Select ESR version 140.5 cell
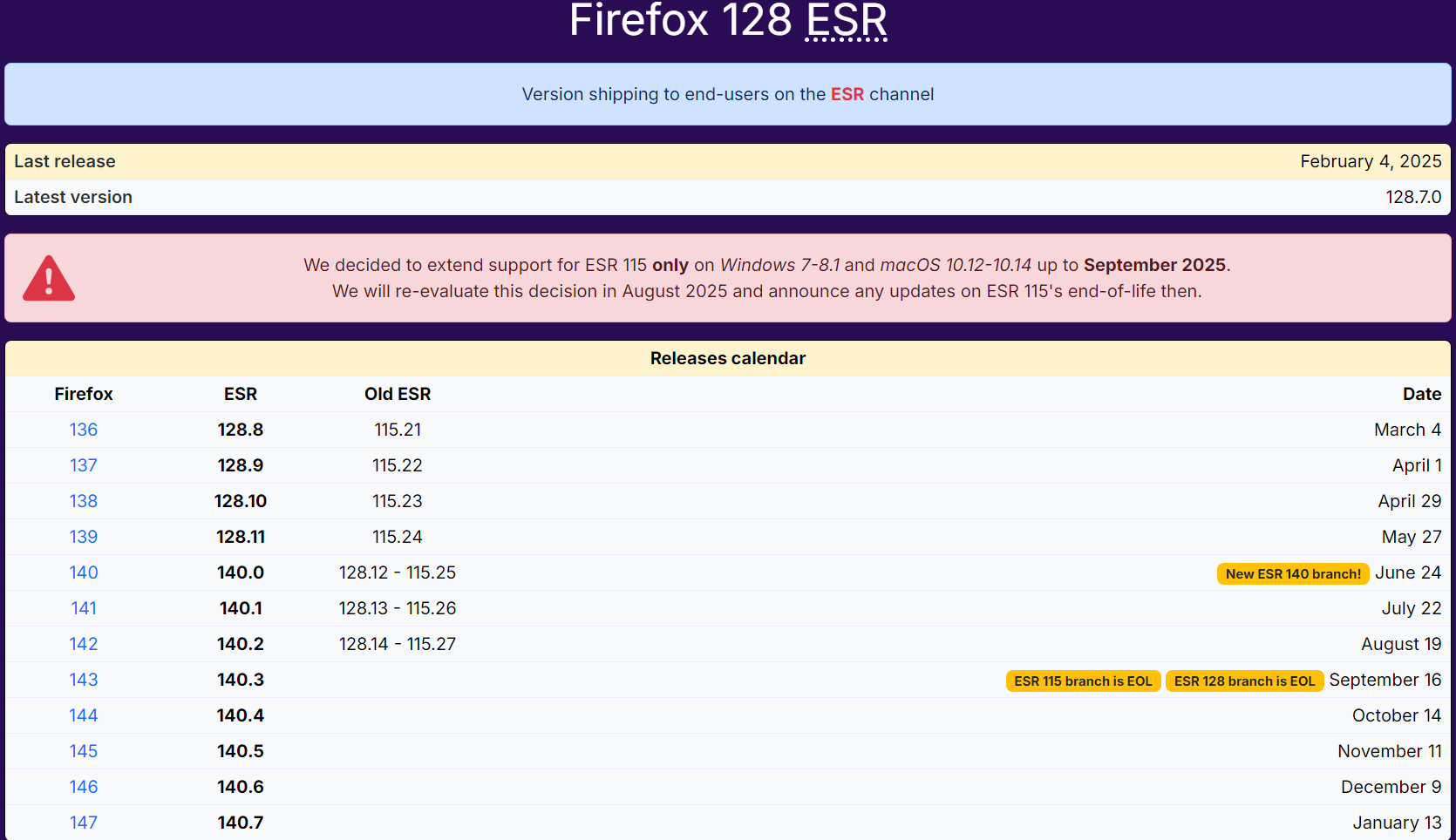1456x840 pixels. [x=241, y=751]
